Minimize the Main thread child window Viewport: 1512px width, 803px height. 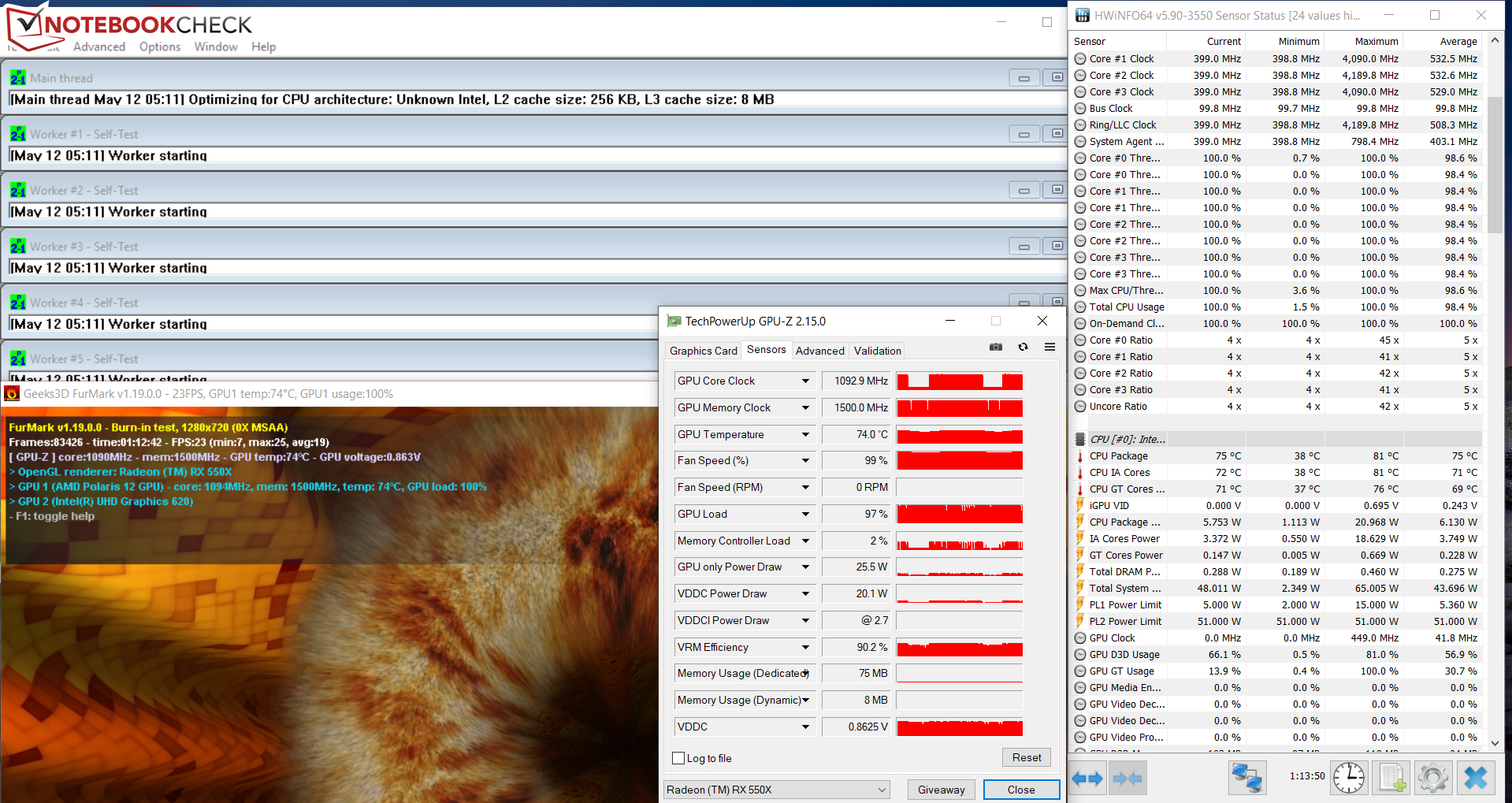pos(1023,78)
